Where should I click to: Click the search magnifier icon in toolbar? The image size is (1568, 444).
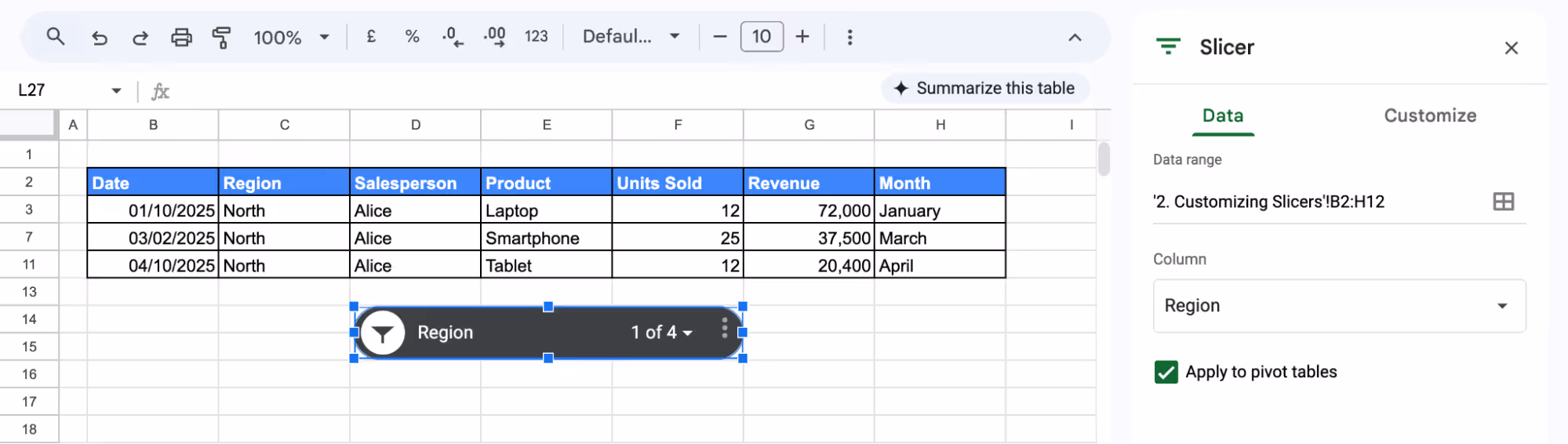pos(55,36)
